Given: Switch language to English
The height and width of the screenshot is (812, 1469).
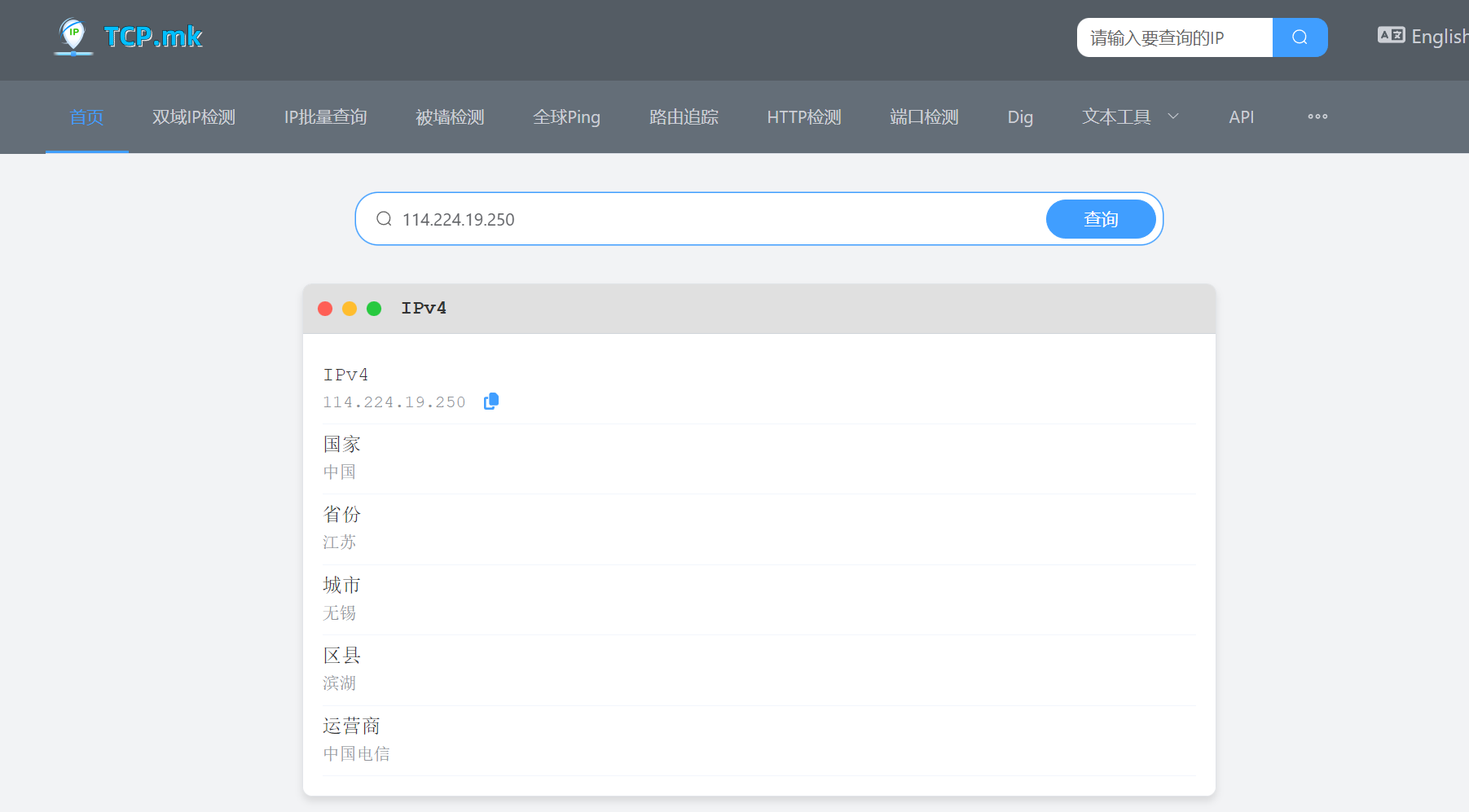Looking at the screenshot, I should click(x=1438, y=37).
